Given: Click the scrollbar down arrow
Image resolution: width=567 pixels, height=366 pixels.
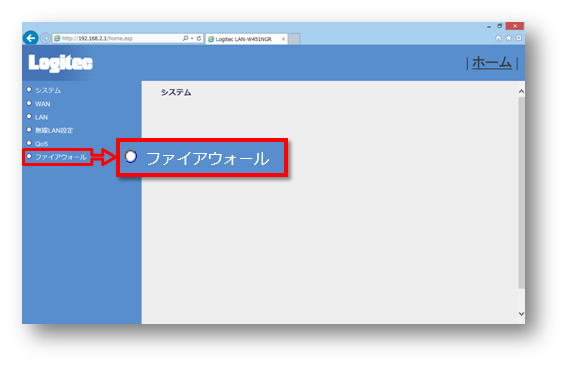Looking at the screenshot, I should (x=521, y=314).
